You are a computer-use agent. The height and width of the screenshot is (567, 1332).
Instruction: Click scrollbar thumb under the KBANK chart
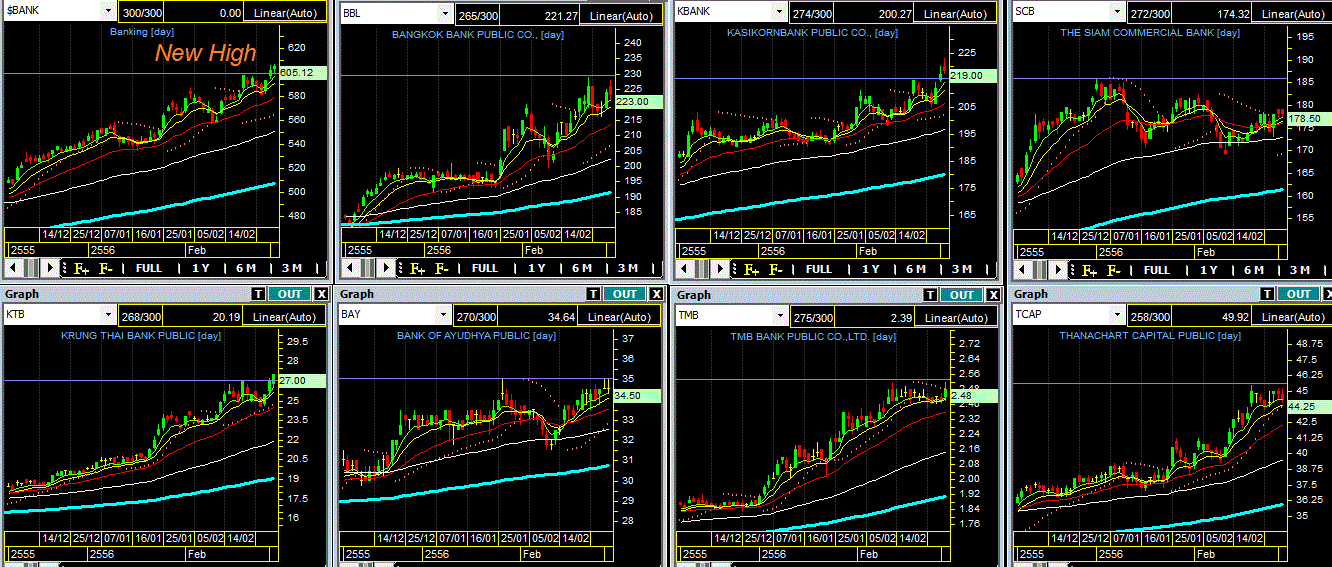pos(702,268)
